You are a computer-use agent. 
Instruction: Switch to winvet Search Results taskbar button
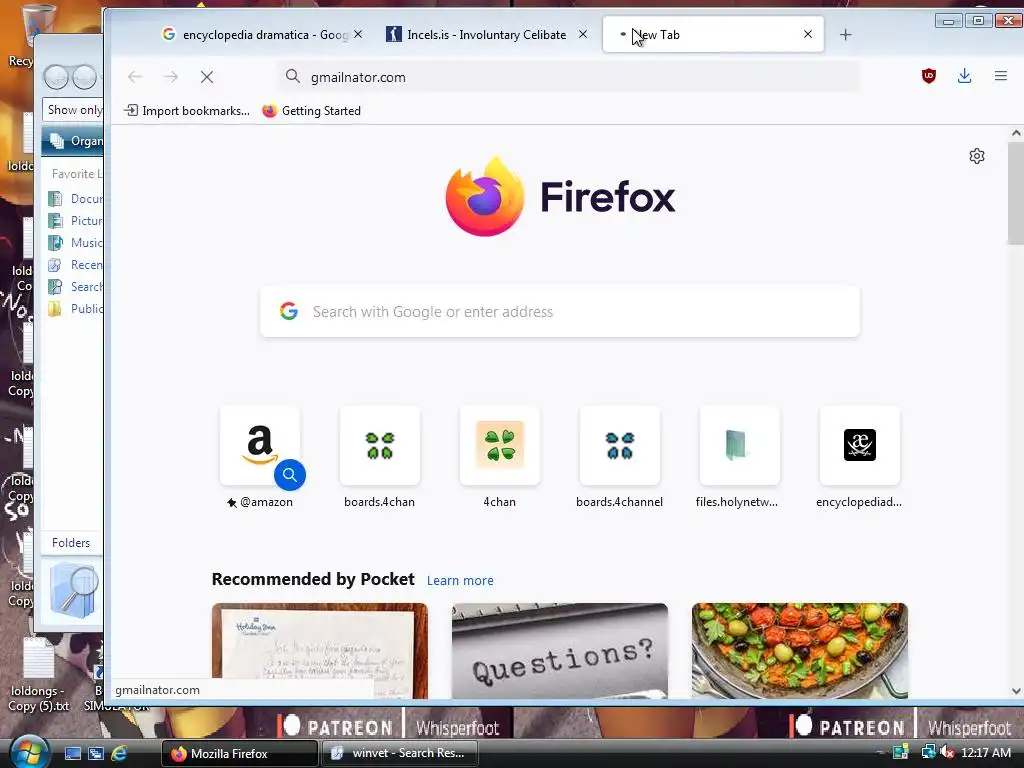(399, 753)
